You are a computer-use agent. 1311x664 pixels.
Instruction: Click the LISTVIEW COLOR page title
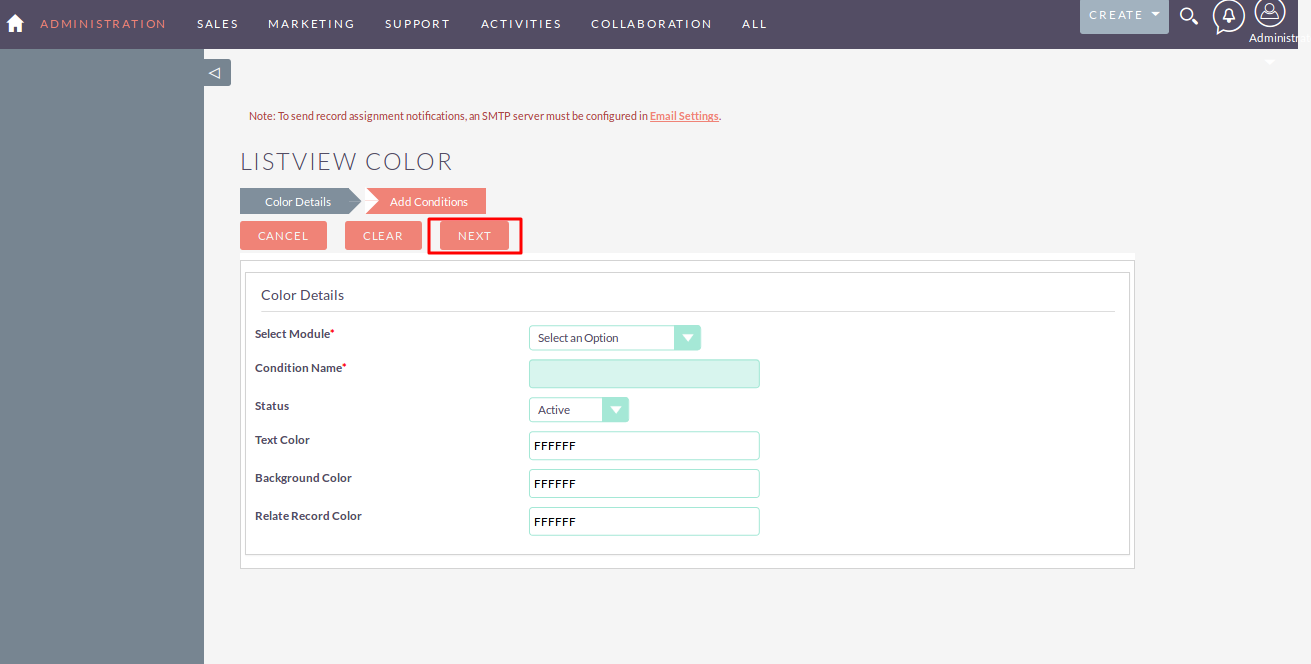click(346, 162)
